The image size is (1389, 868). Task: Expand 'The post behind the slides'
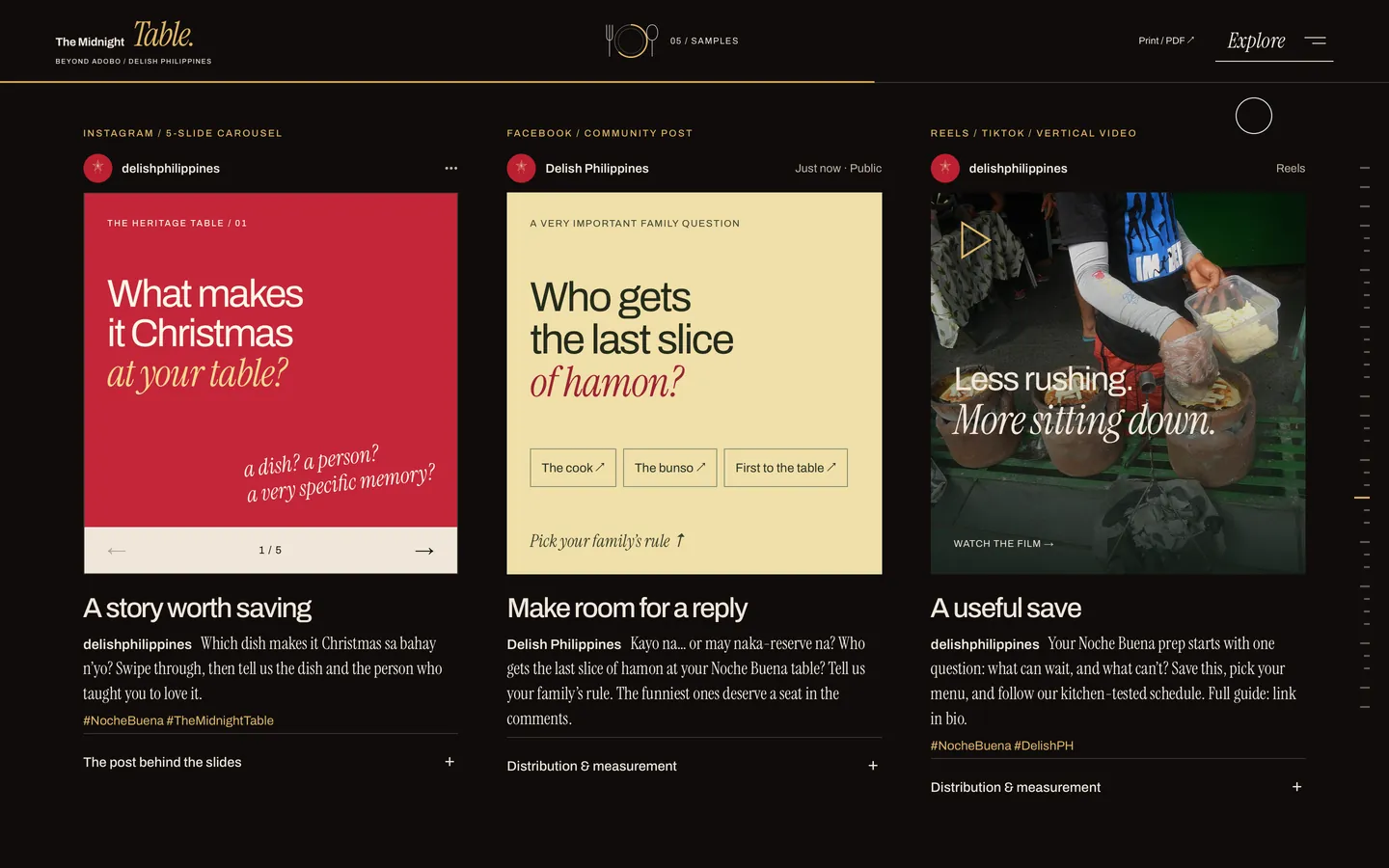pos(270,762)
